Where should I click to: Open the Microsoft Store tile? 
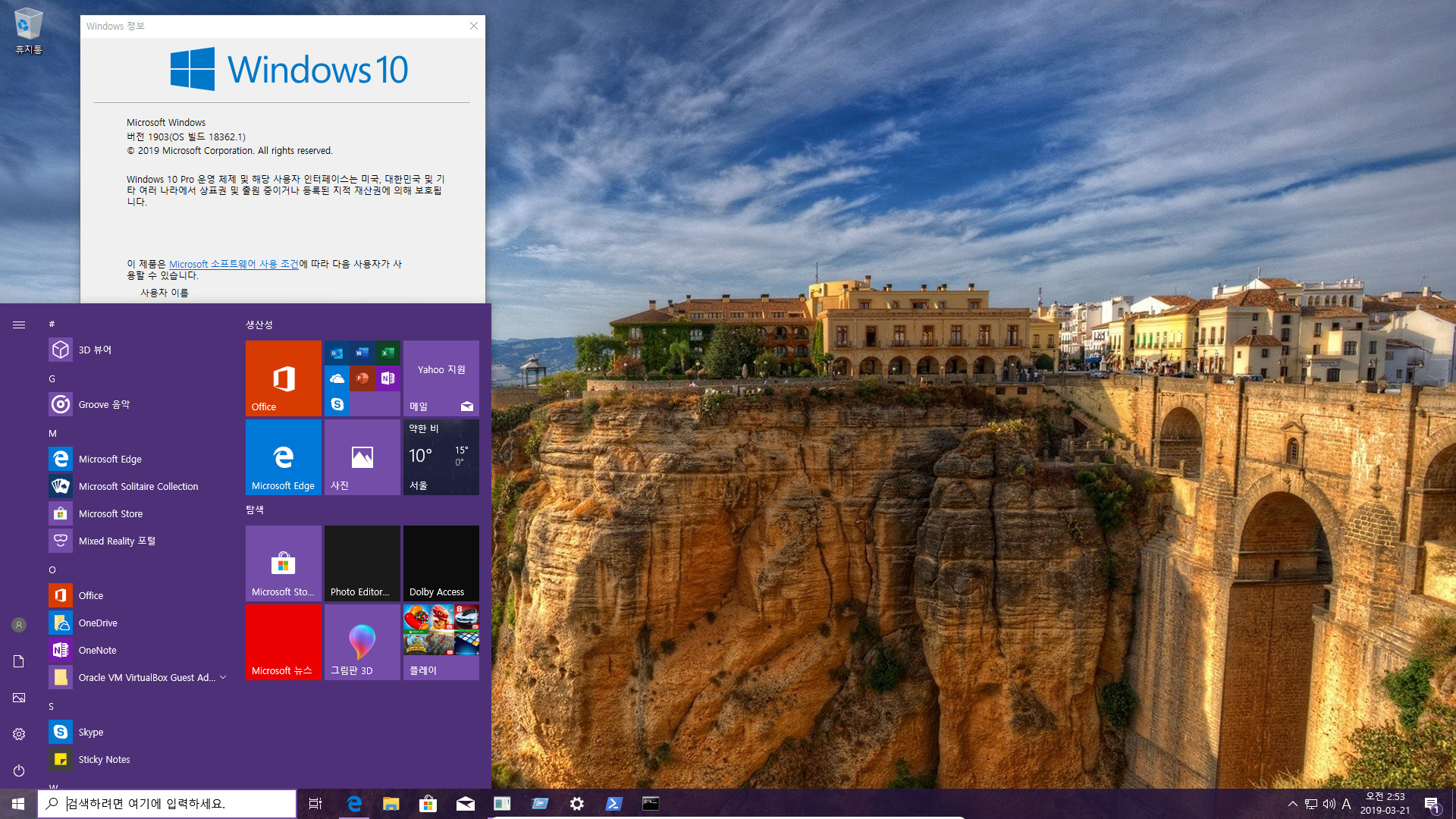coord(284,563)
